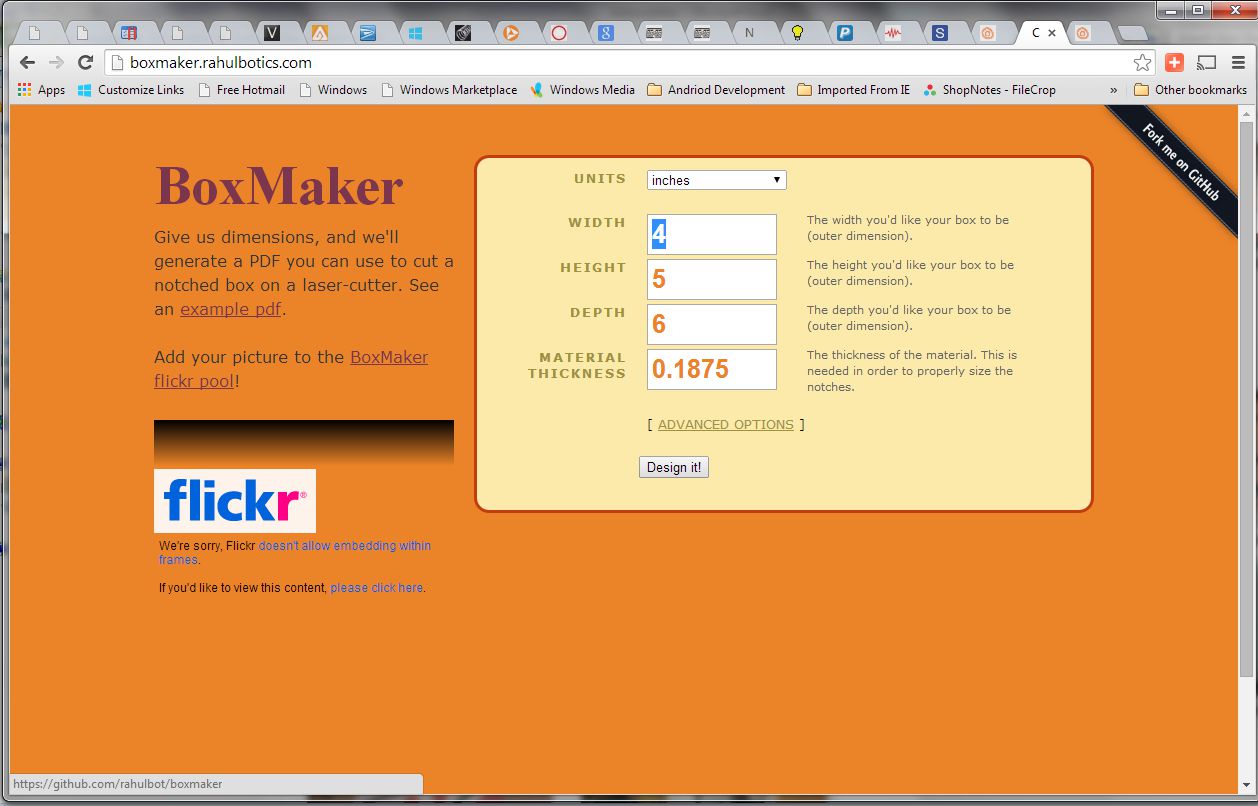This screenshot has height=806, width=1258.
Task: Open the BoxMaker flickr pool link
Action: (291, 369)
